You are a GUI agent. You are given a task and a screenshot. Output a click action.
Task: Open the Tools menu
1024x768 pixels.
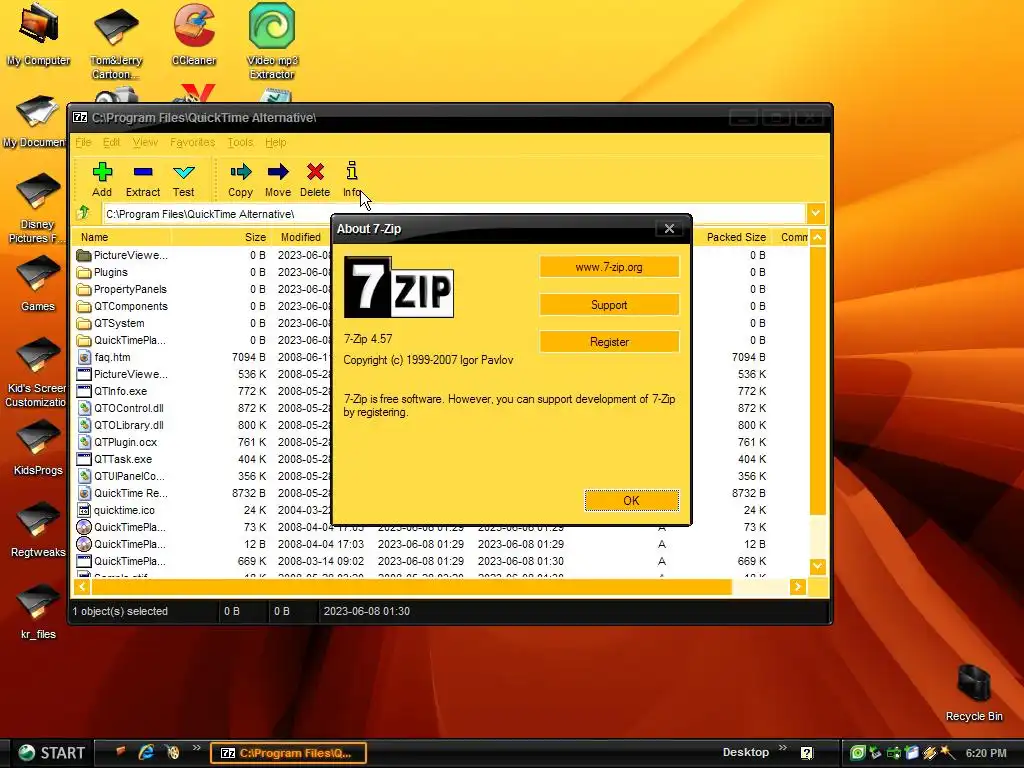coord(240,142)
